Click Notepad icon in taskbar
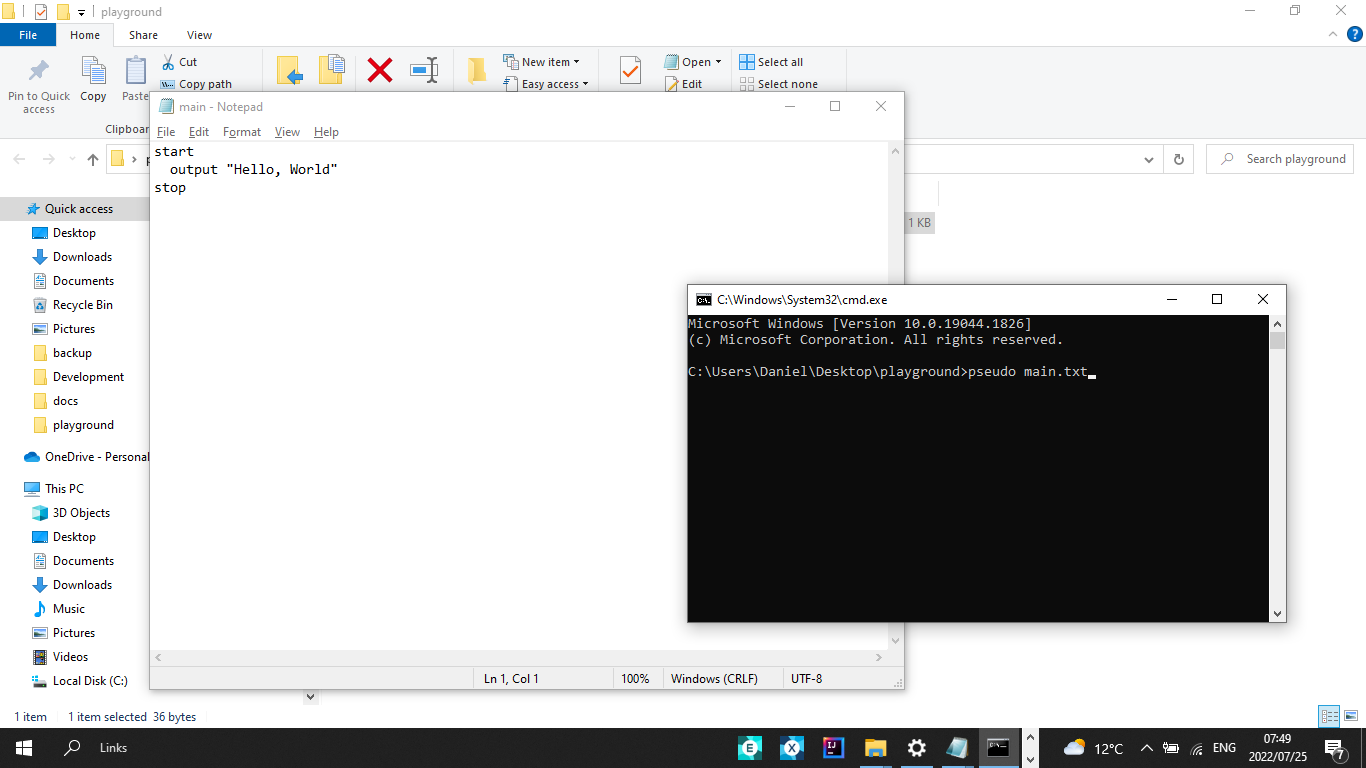The width and height of the screenshot is (1366, 768). [957, 747]
